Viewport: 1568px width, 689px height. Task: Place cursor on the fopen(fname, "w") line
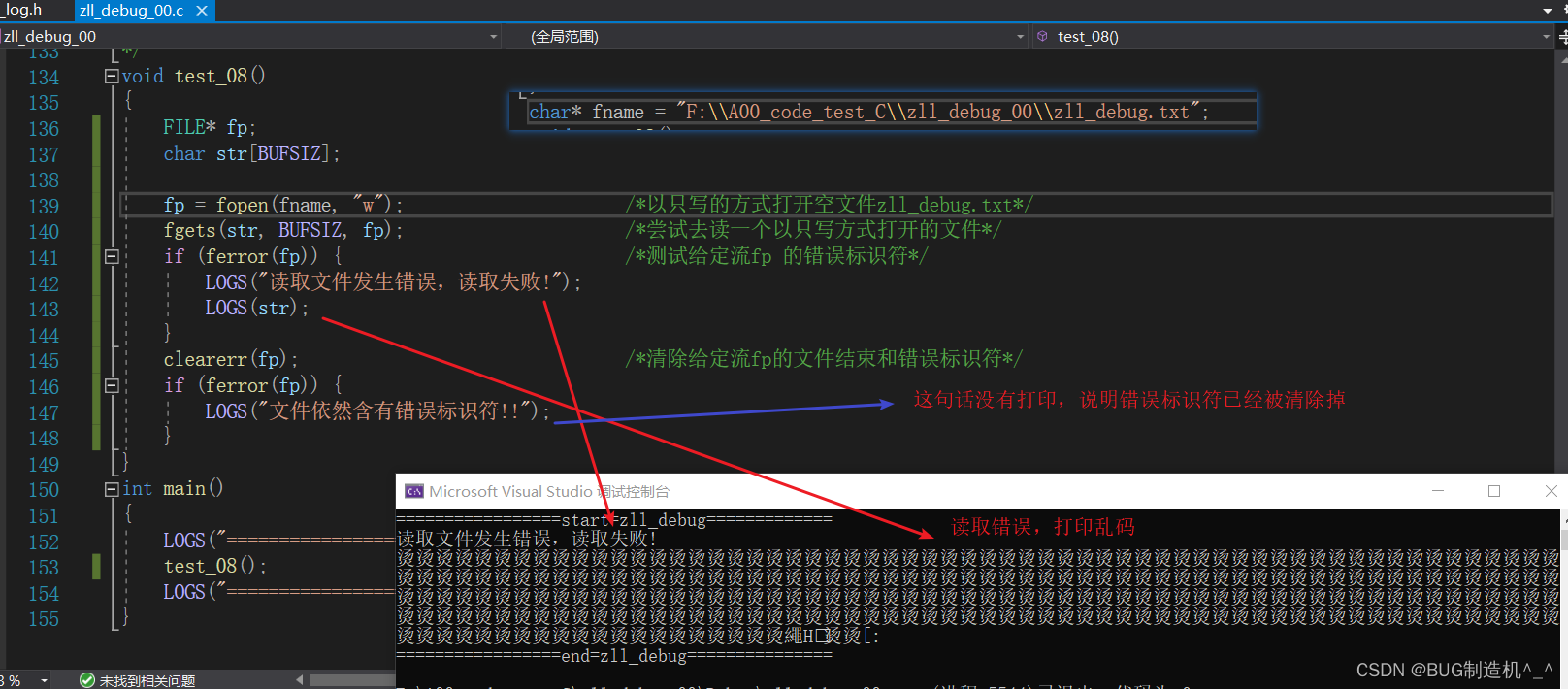tap(283, 205)
